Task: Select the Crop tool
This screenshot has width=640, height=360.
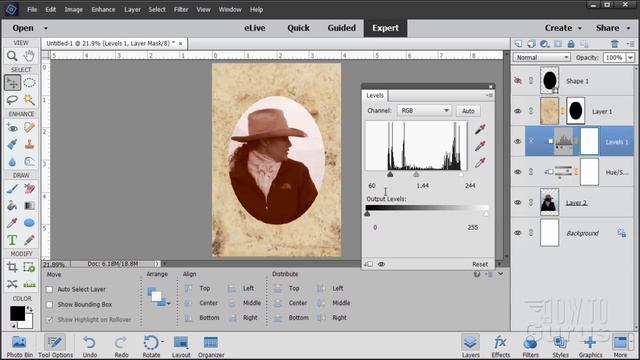Action: [x=12, y=267]
